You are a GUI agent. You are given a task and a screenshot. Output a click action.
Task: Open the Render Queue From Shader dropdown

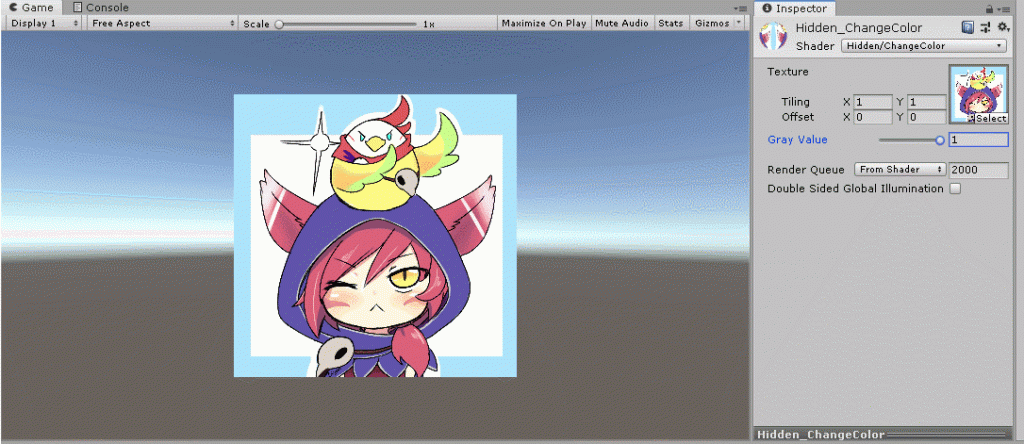pos(900,170)
